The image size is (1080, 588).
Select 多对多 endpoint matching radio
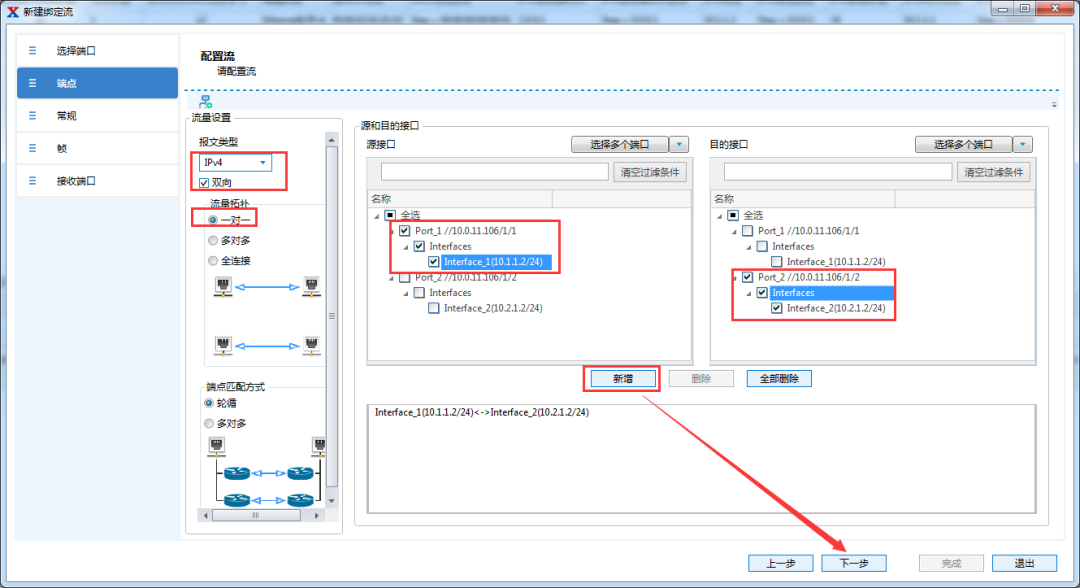pyautogui.click(x=209, y=423)
